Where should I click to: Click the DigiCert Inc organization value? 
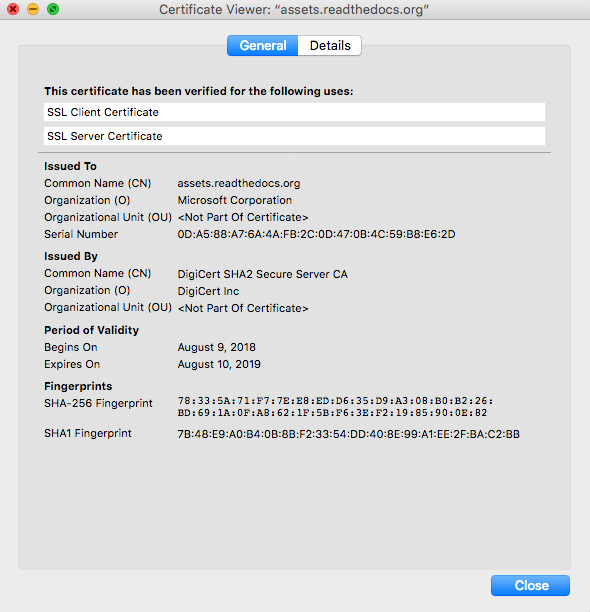tap(208, 291)
